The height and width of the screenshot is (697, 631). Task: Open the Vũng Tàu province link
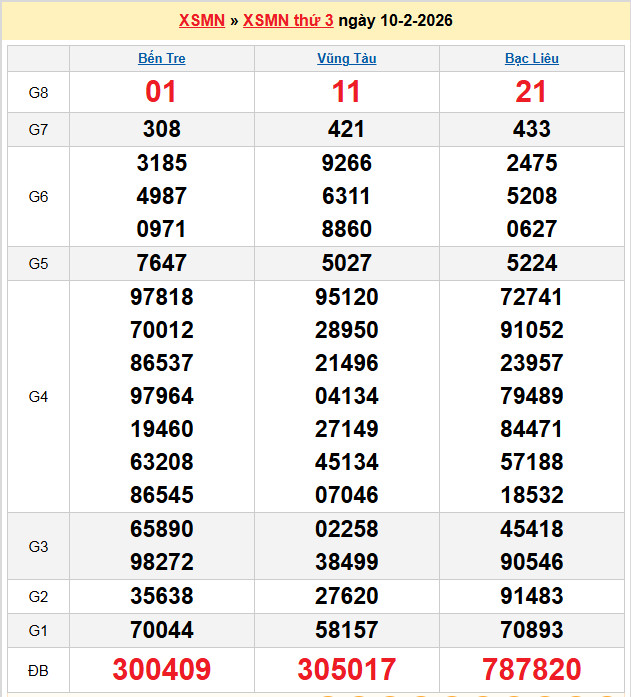coord(346,59)
